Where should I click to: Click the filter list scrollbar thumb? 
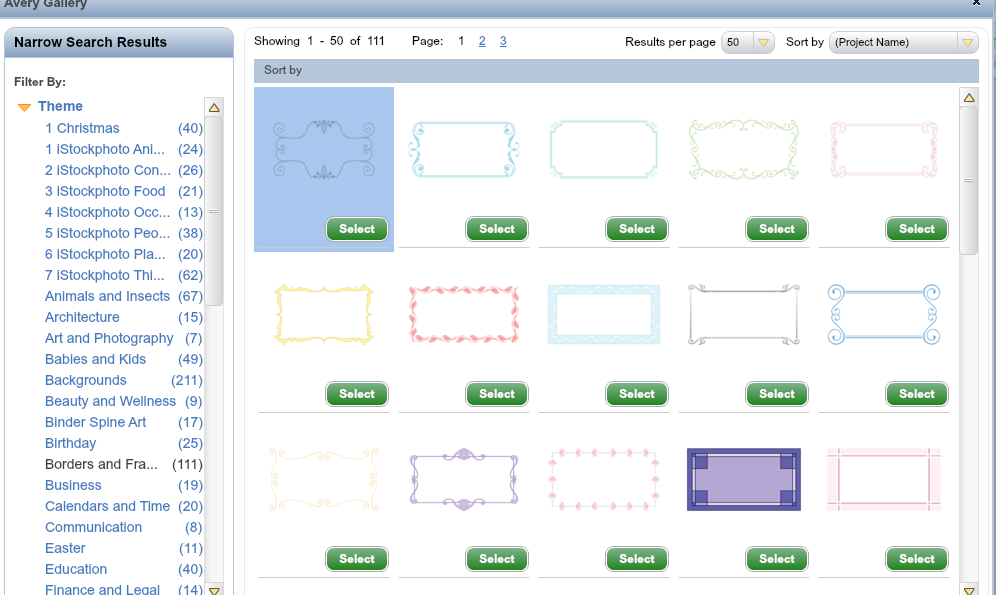pos(214,211)
